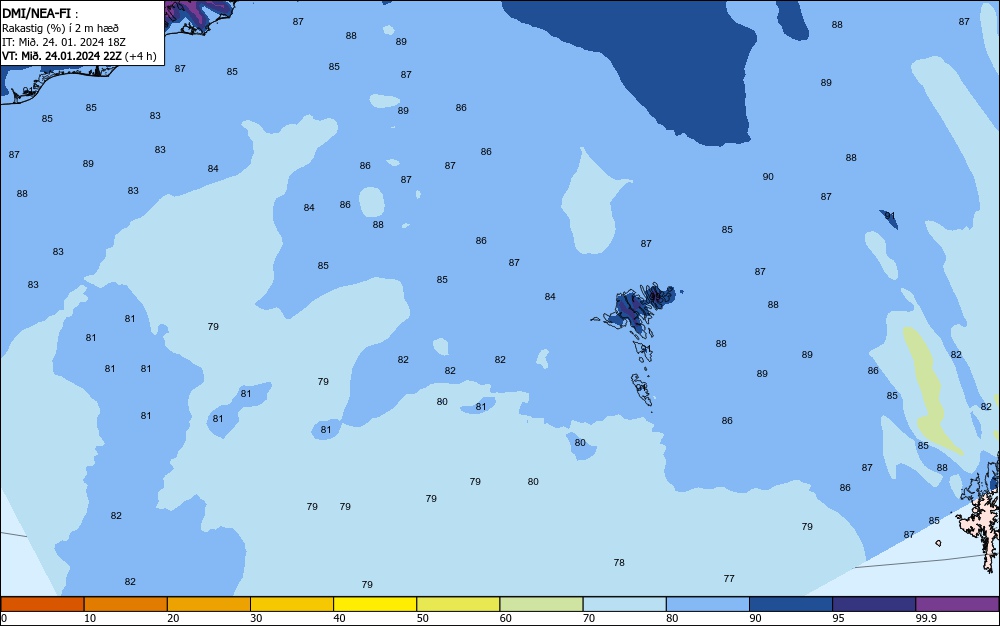Choose the medium blue 80–90 legend swatch
This screenshot has height=626, width=1000.
pos(708,604)
